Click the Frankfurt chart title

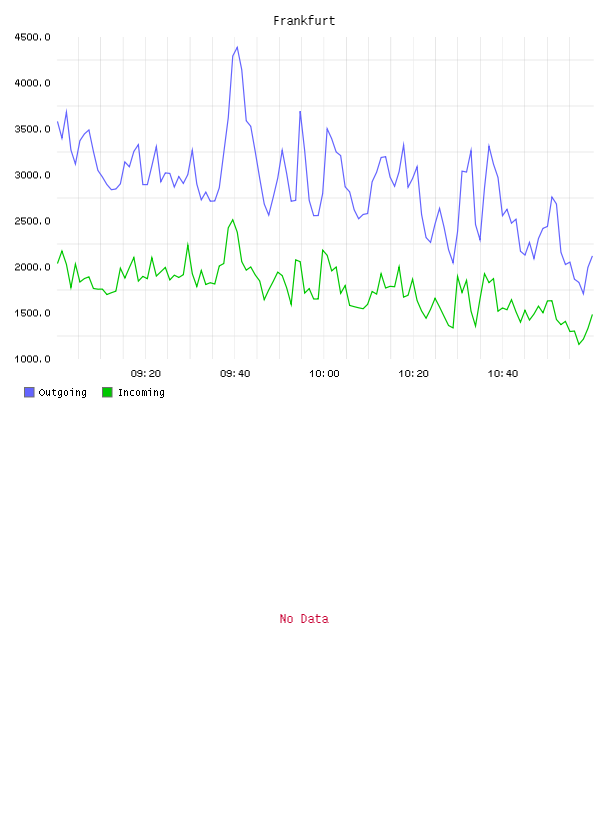[304, 21]
